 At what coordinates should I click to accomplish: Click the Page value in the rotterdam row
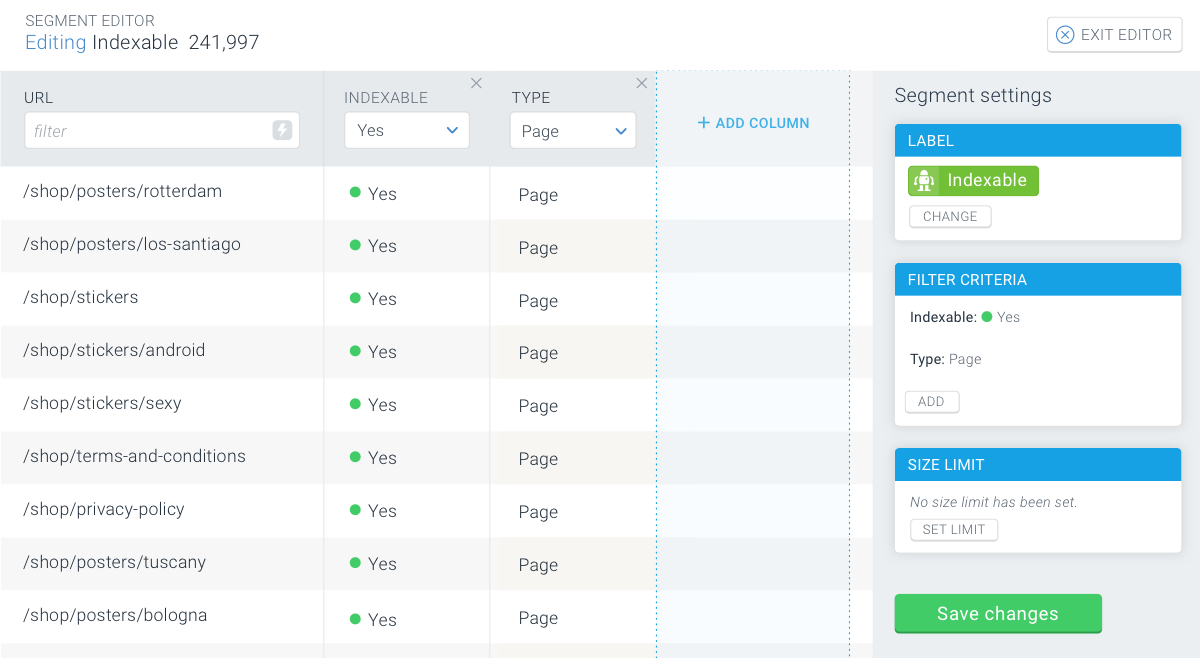pos(538,195)
